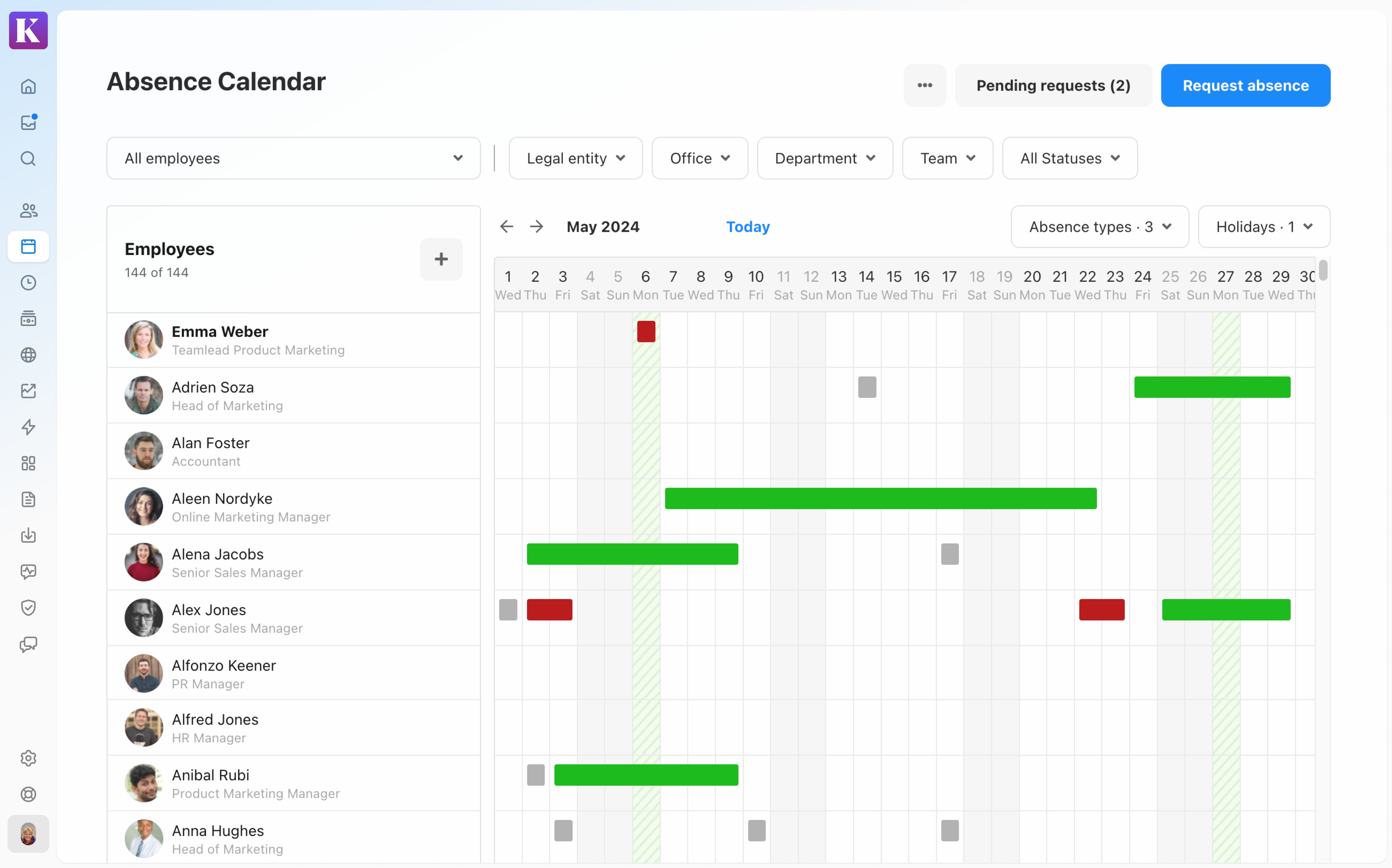Click the plus button beside Employees
1392x868 pixels.
point(441,260)
